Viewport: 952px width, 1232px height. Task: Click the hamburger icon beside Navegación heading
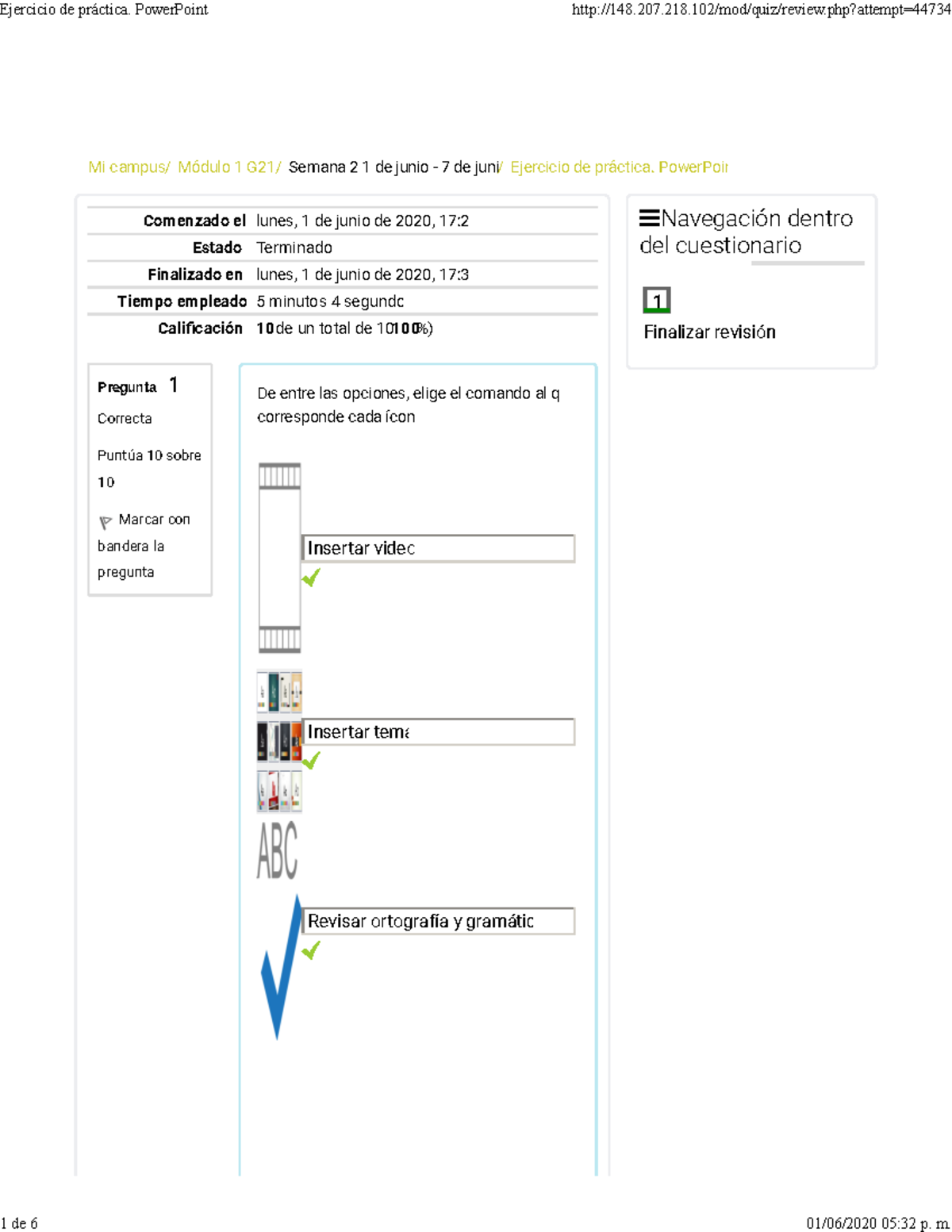(x=649, y=219)
